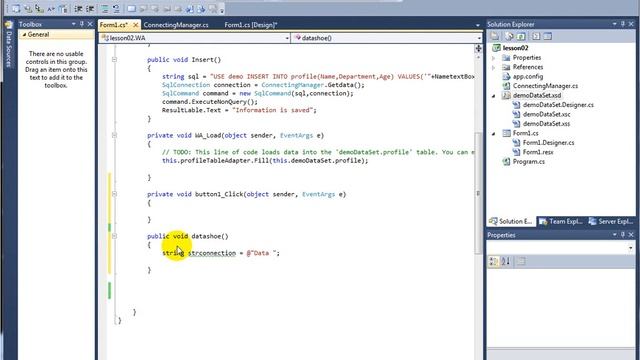This screenshot has width=640, height=360.
Task: Click Display Object Member List toolbar icon
Action: point(16,9)
